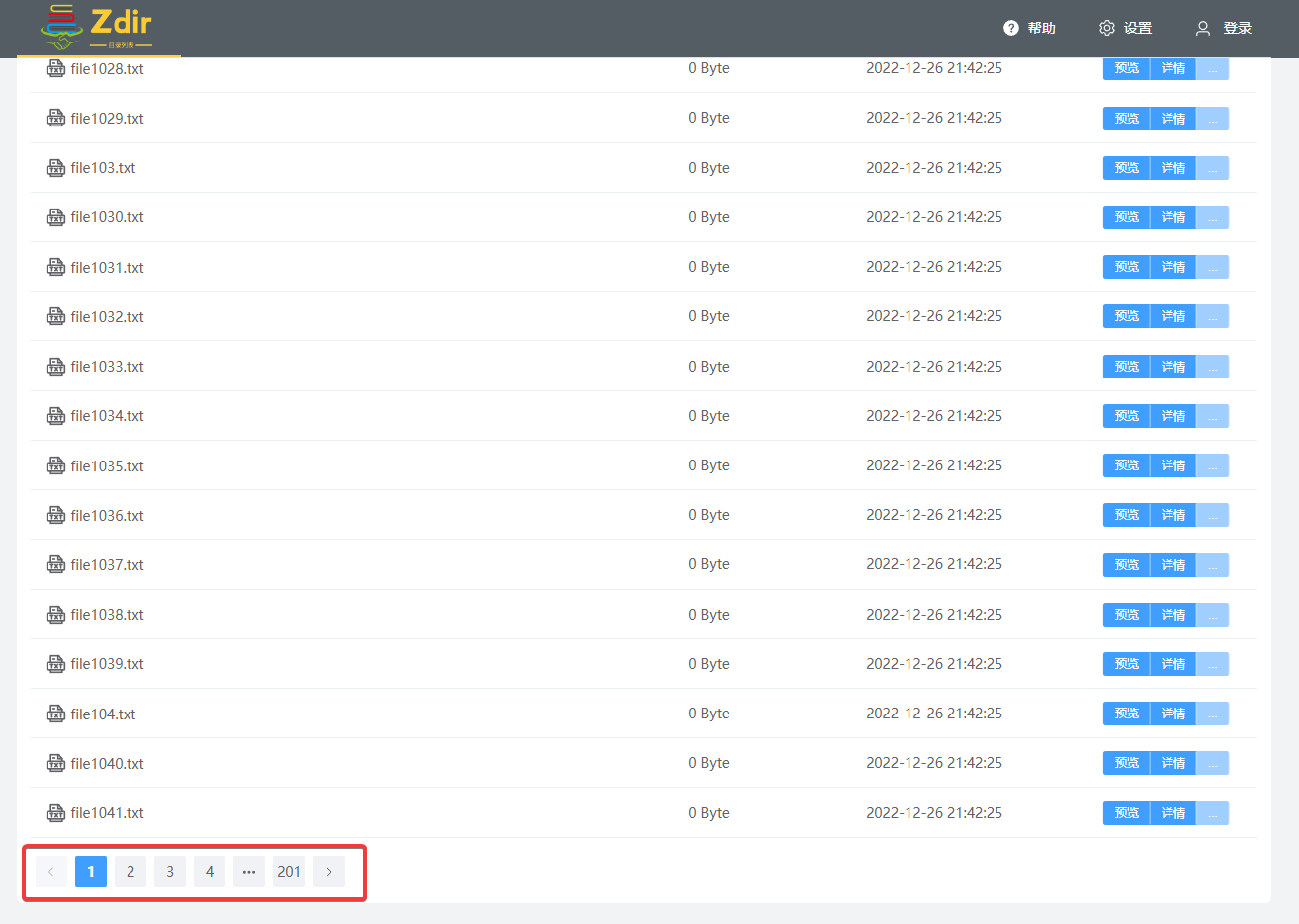Screen dimensions: 1299x924
Task: Click the help question mark icon
Action: [x=1010, y=28]
